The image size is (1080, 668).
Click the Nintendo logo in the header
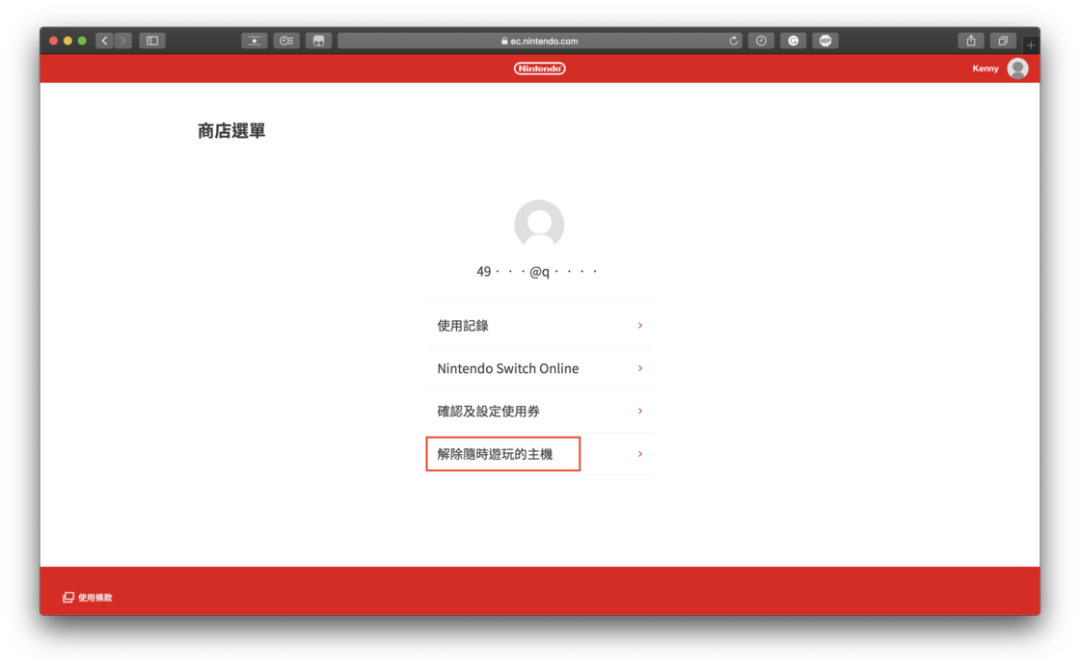coord(539,68)
